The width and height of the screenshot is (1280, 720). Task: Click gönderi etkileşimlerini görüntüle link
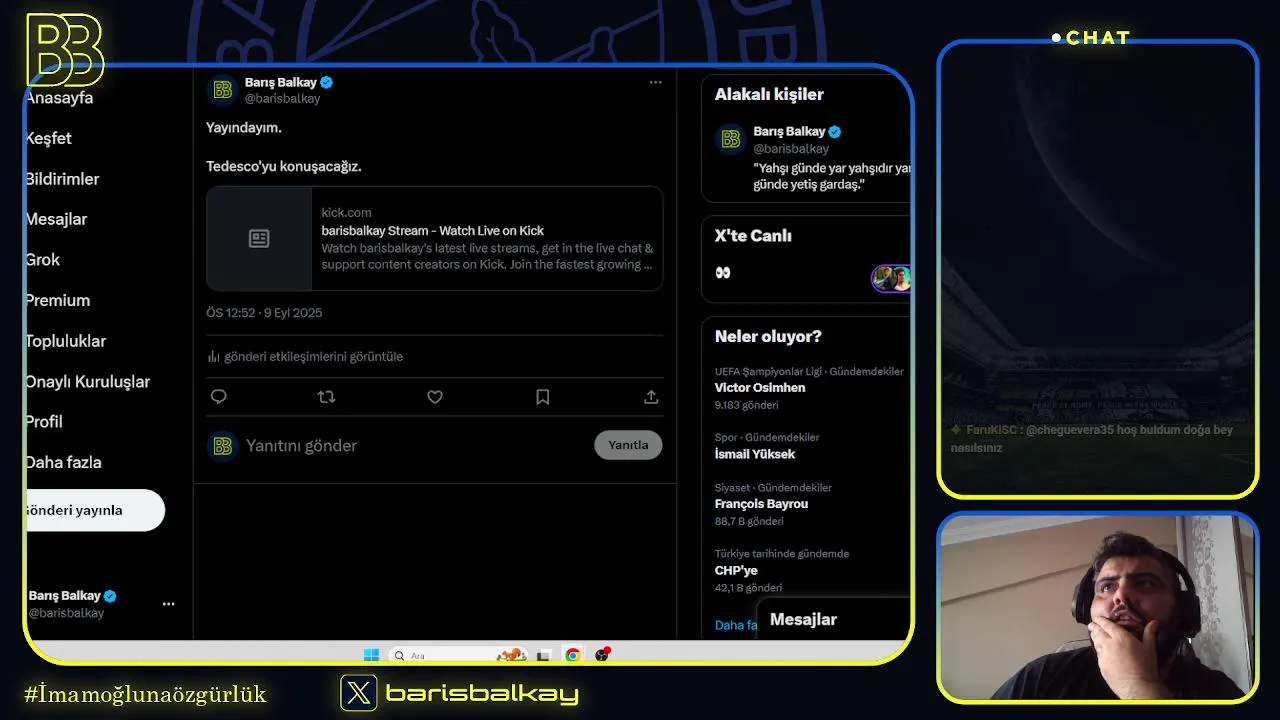tap(313, 356)
